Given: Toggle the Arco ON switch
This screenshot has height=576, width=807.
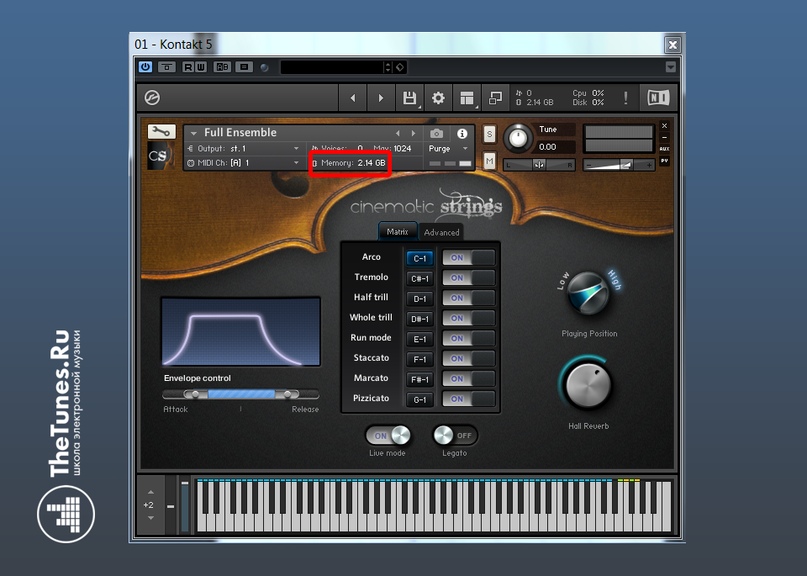Looking at the screenshot, I should [468, 258].
